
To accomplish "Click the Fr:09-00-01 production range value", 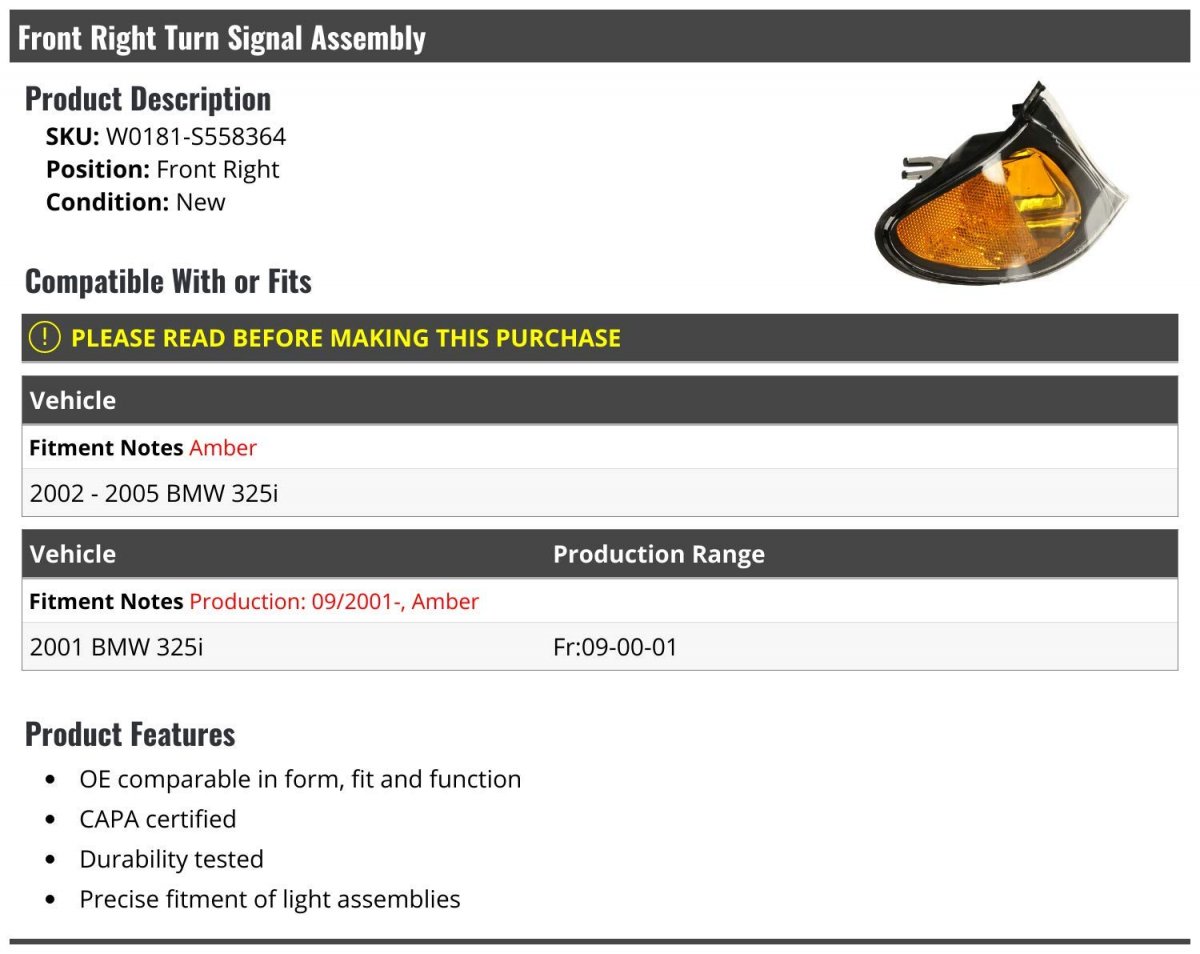I will click(x=615, y=647).
